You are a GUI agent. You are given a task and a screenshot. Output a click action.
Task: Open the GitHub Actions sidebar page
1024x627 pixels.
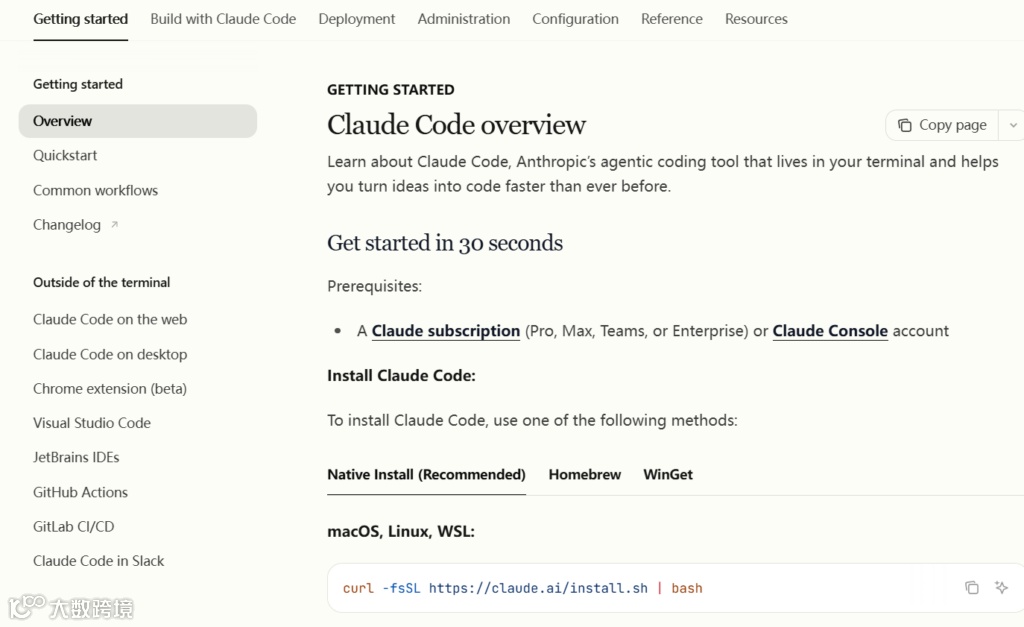point(80,492)
